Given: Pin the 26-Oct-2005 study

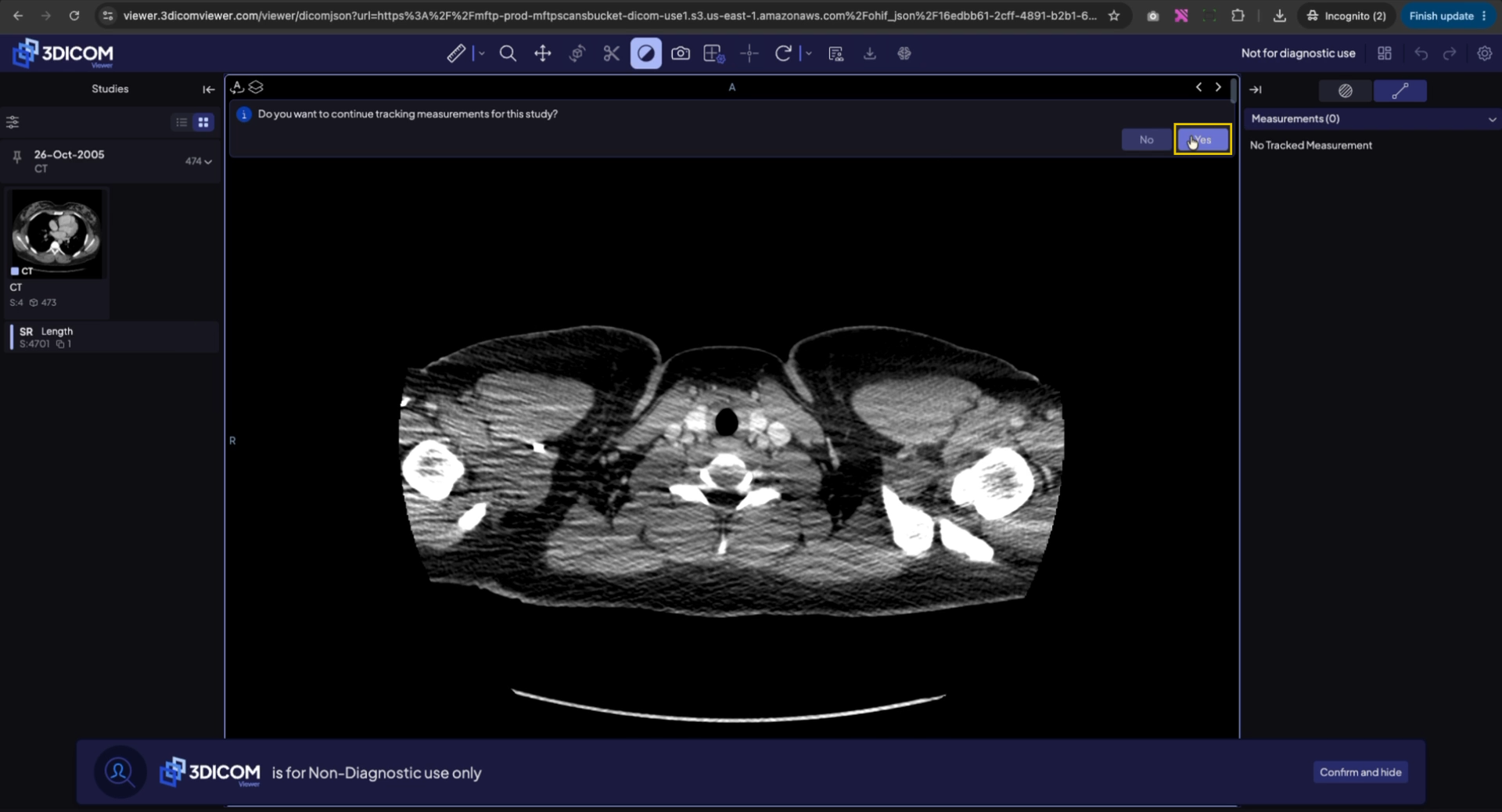Looking at the screenshot, I should pos(16,158).
